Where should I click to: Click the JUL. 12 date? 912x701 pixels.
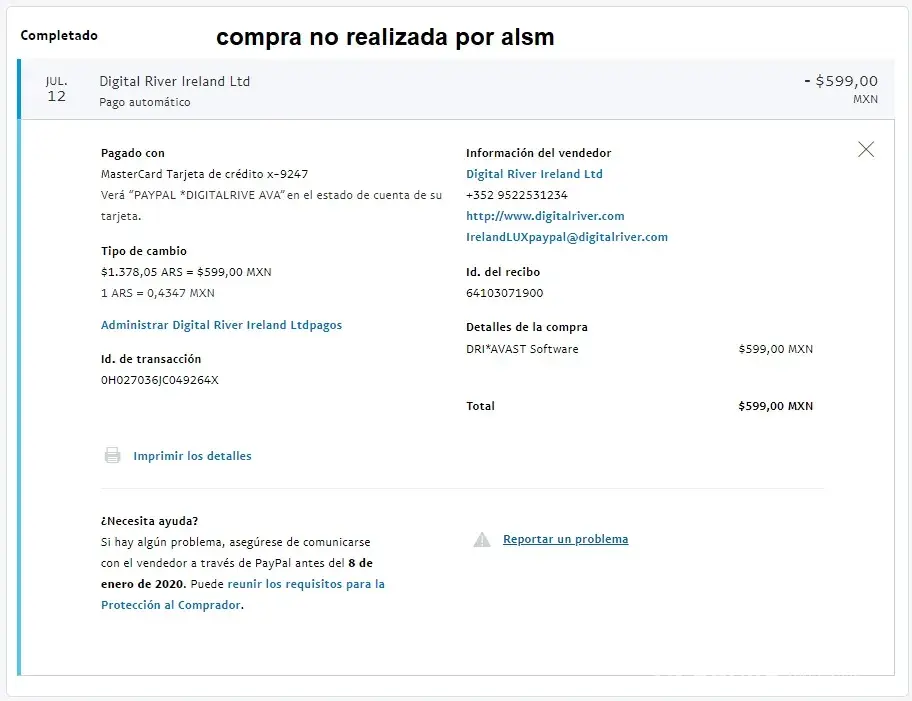tap(56, 89)
